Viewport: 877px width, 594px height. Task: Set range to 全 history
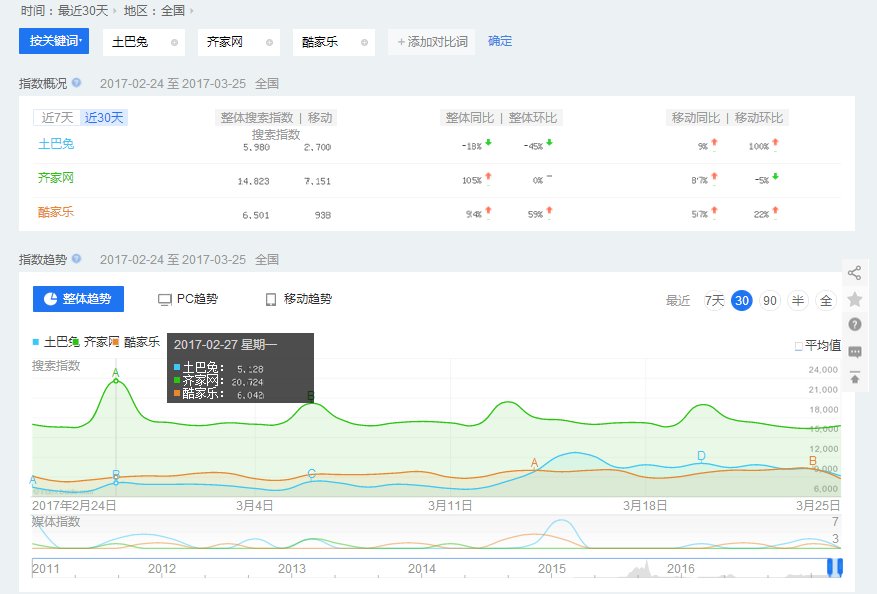click(x=826, y=301)
